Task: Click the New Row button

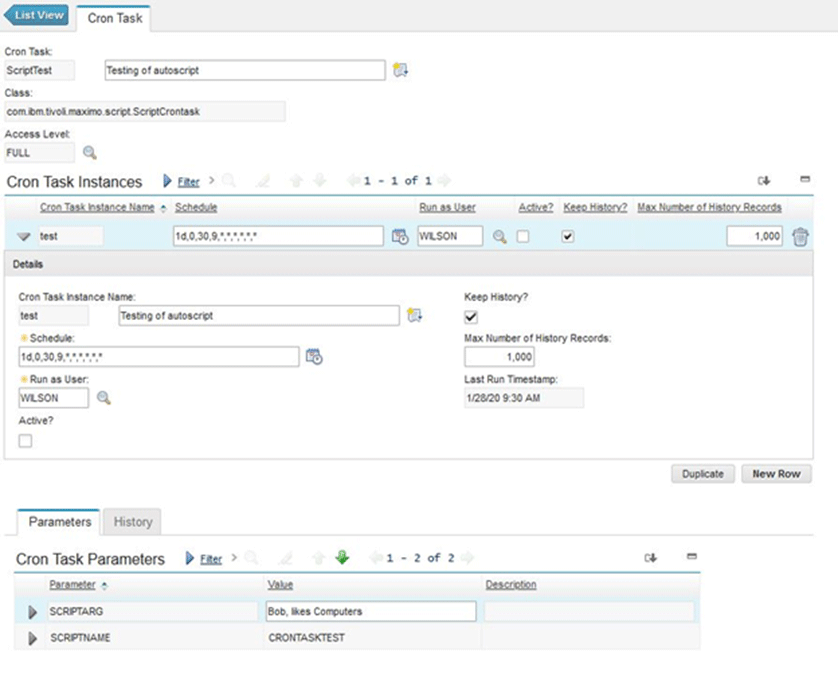Action: coord(776,474)
